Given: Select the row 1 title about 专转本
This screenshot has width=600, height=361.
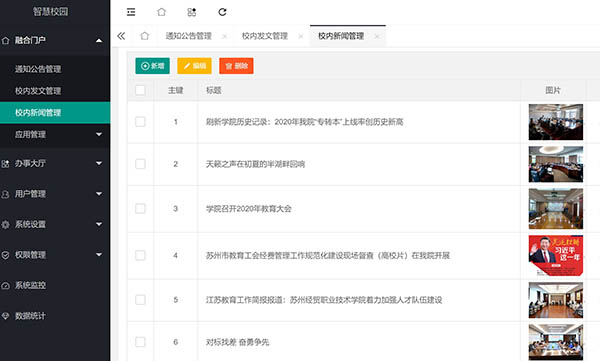Looking at the screenshot, I should (305, 122).
